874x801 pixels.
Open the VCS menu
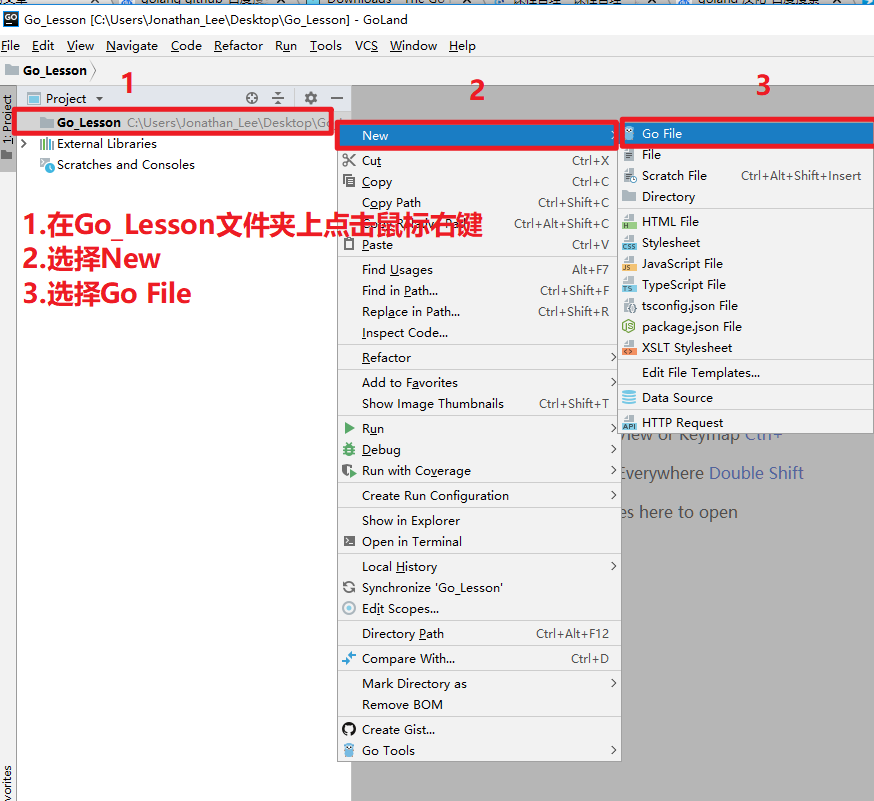366,46
